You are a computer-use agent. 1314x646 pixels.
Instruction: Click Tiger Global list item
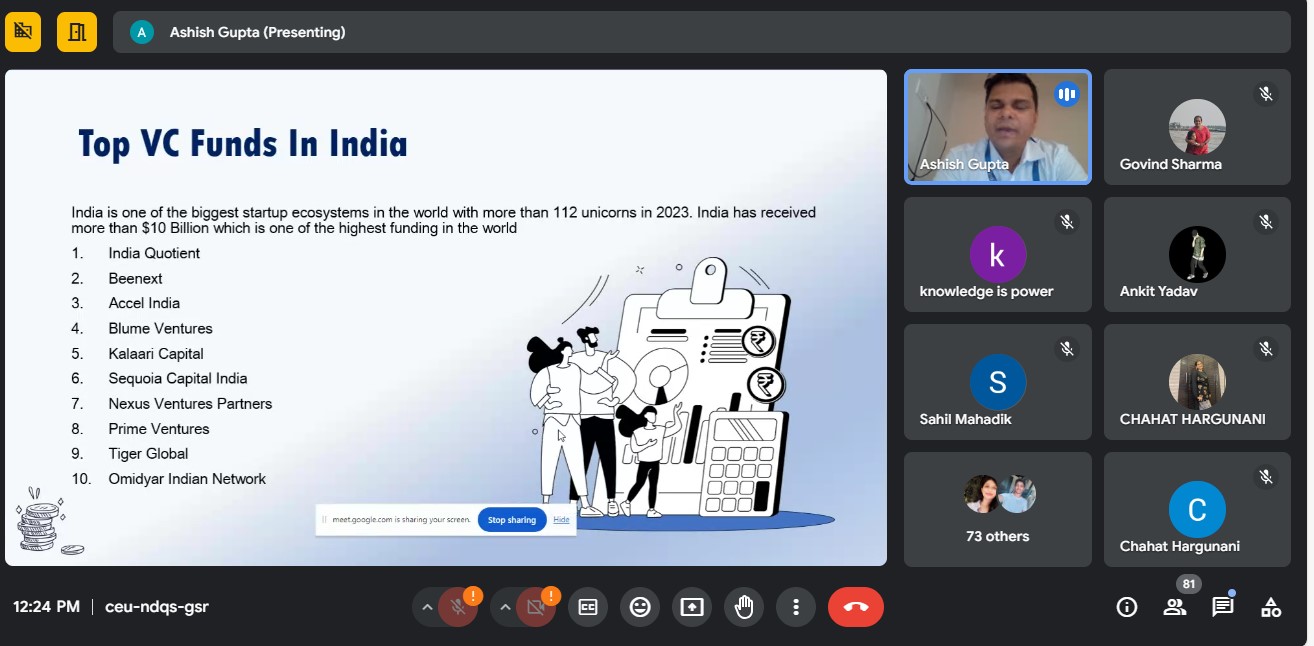click(148, 453)
